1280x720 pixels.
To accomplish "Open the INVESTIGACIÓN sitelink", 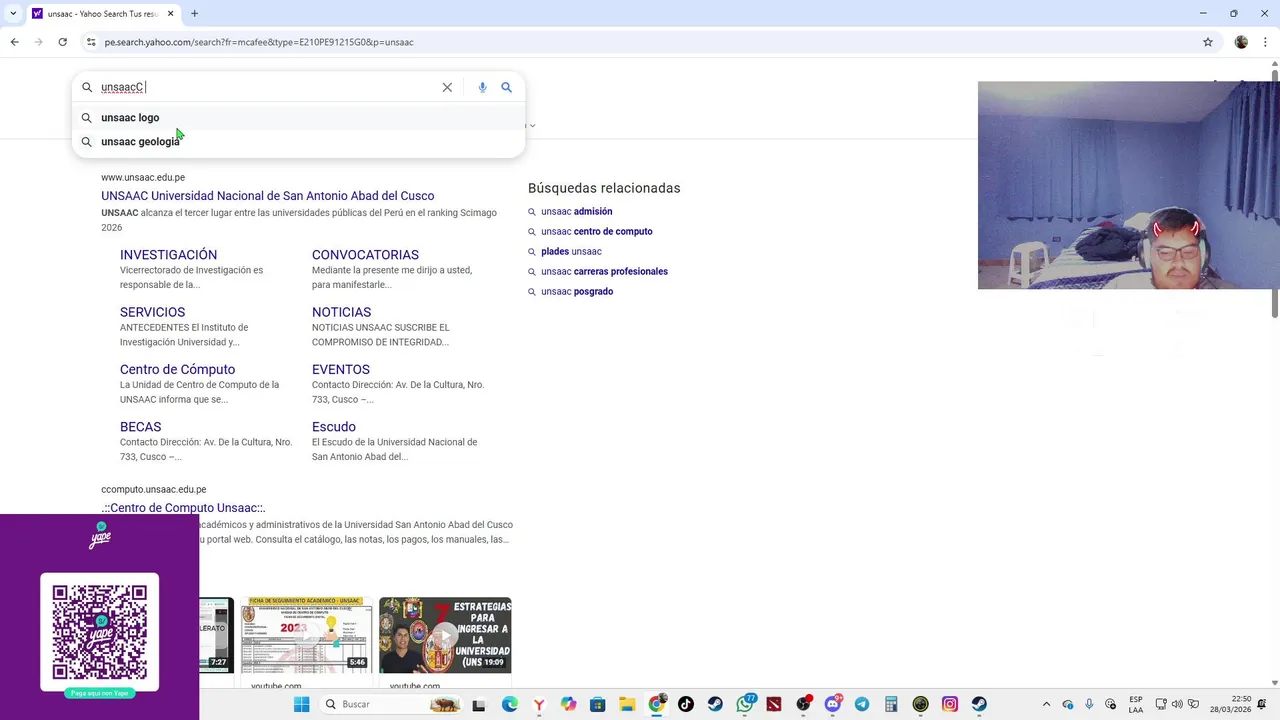I will point(168,255).
